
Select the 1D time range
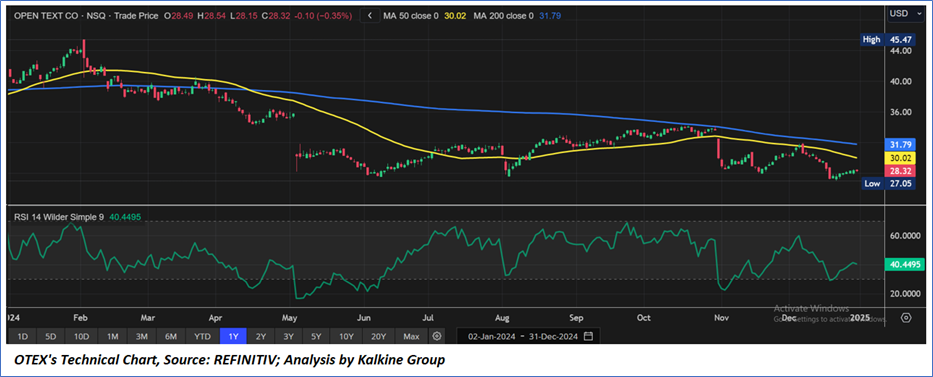pyautogui.click(x=23, y=337)
